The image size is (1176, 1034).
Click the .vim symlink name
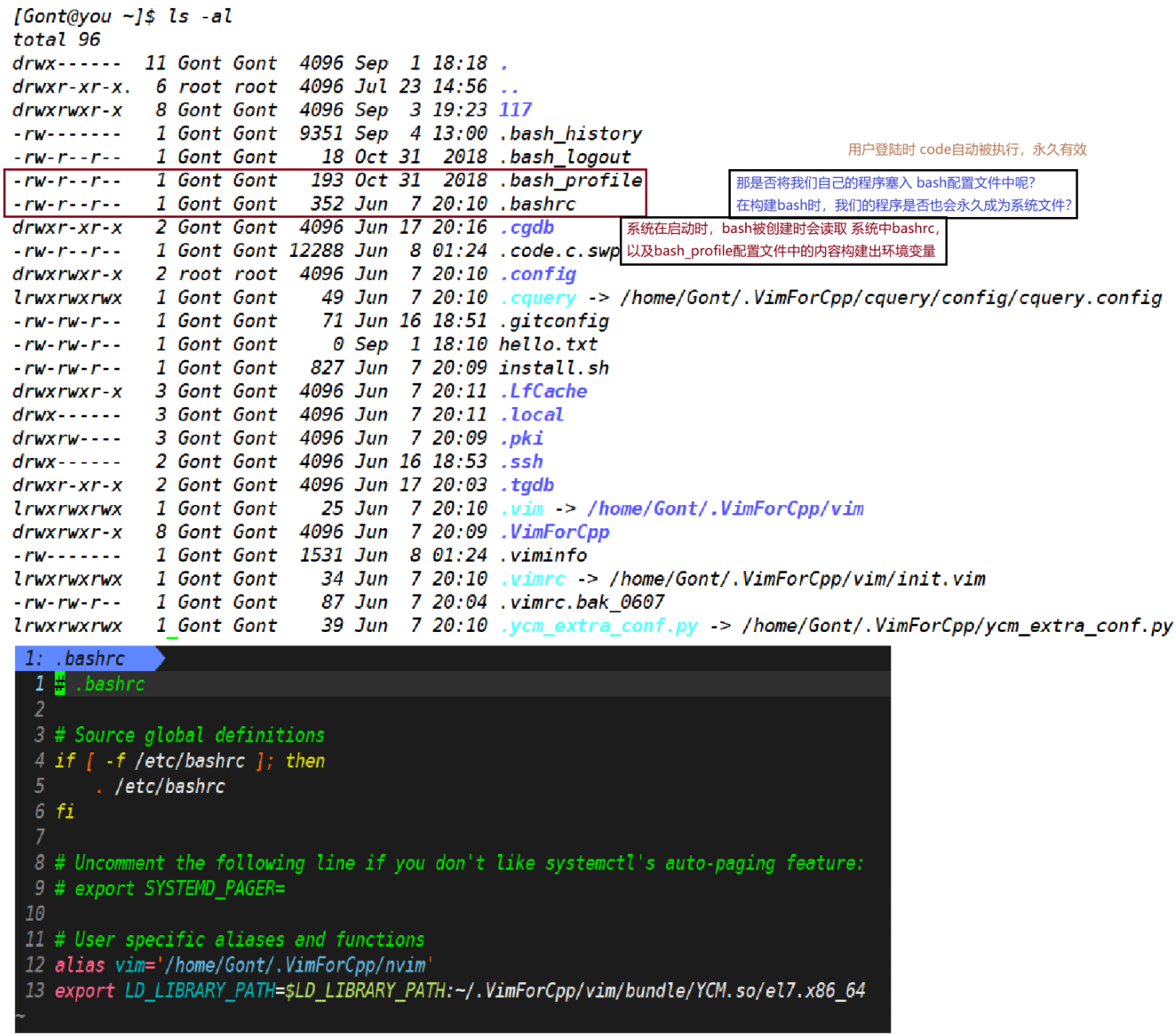pos(522,508)
